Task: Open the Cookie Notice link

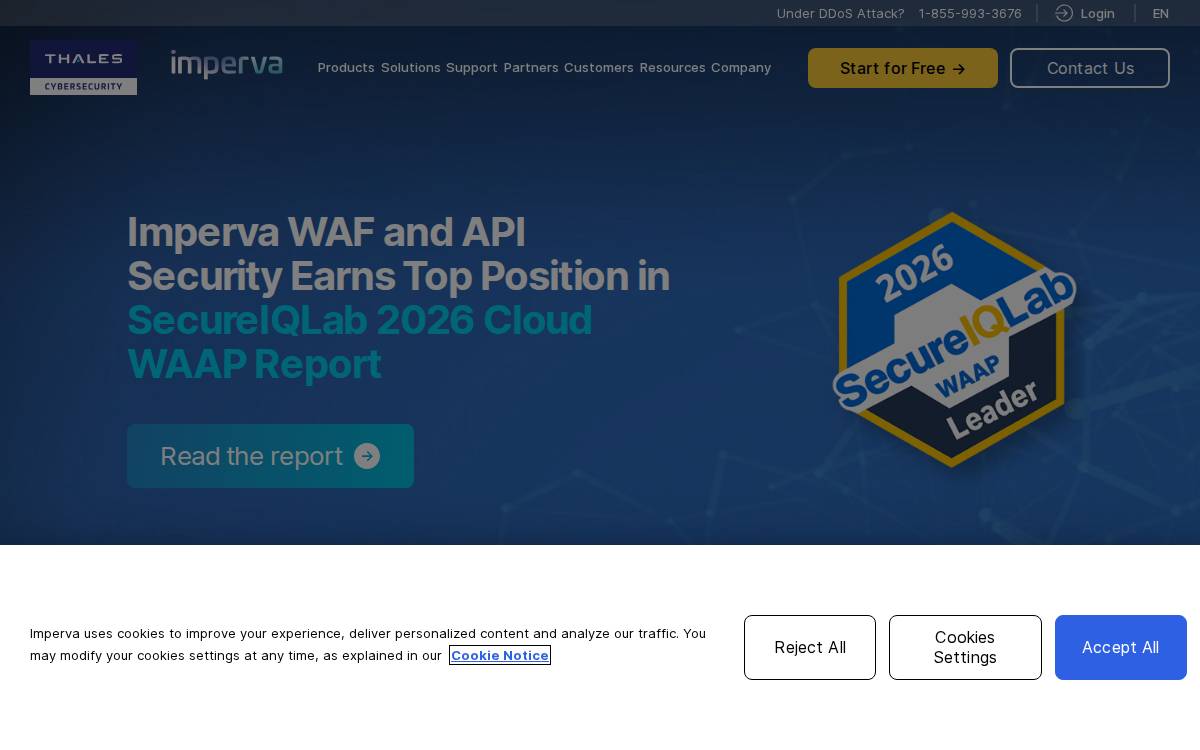Action: tap(499, 655)
